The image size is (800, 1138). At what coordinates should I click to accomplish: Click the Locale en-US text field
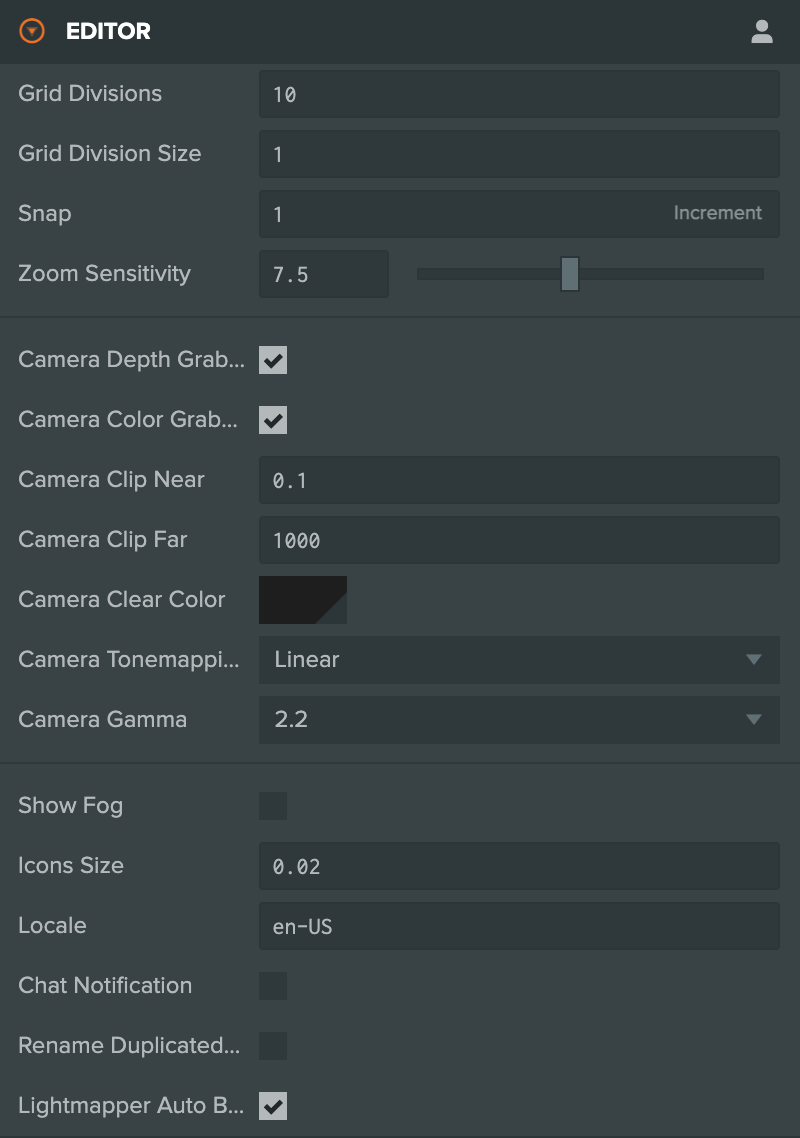pyautogui.click(x=519, y=926)
